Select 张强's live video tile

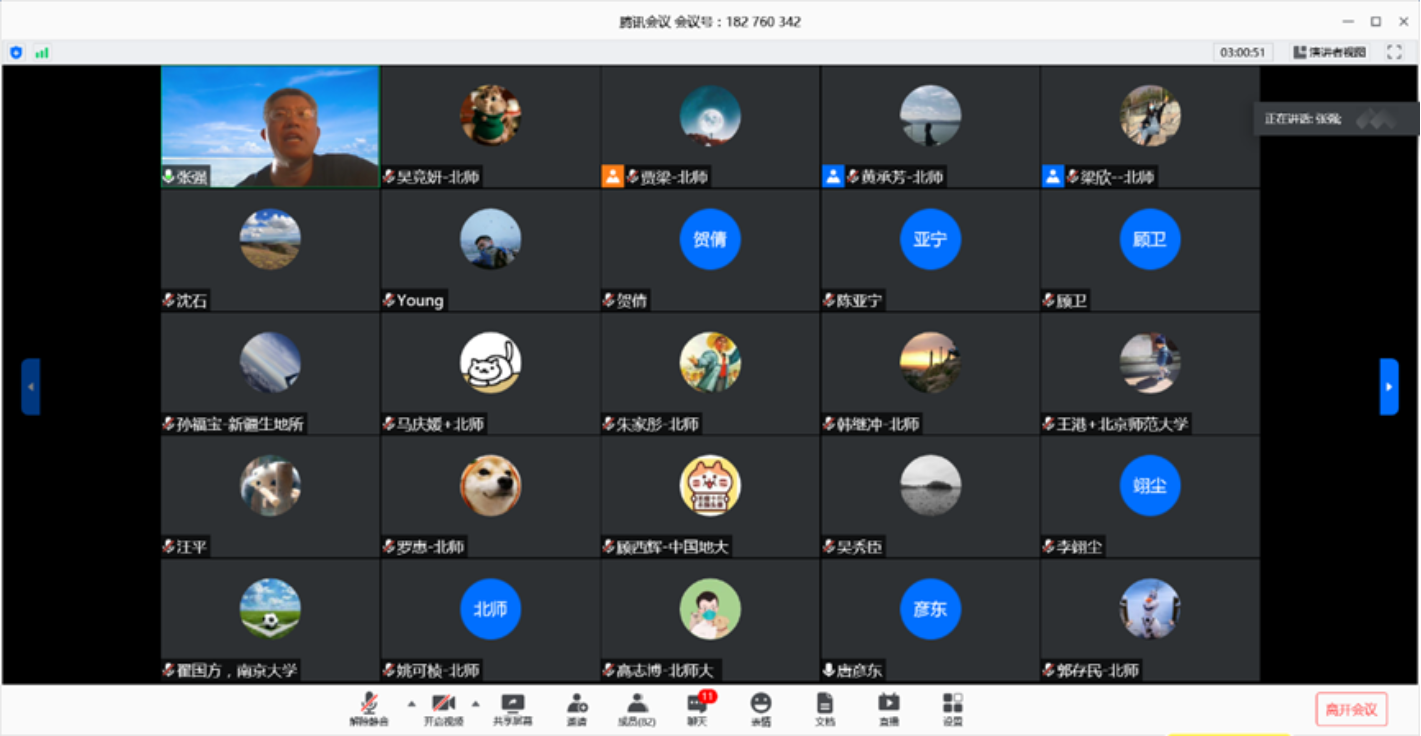click(270, 126)
